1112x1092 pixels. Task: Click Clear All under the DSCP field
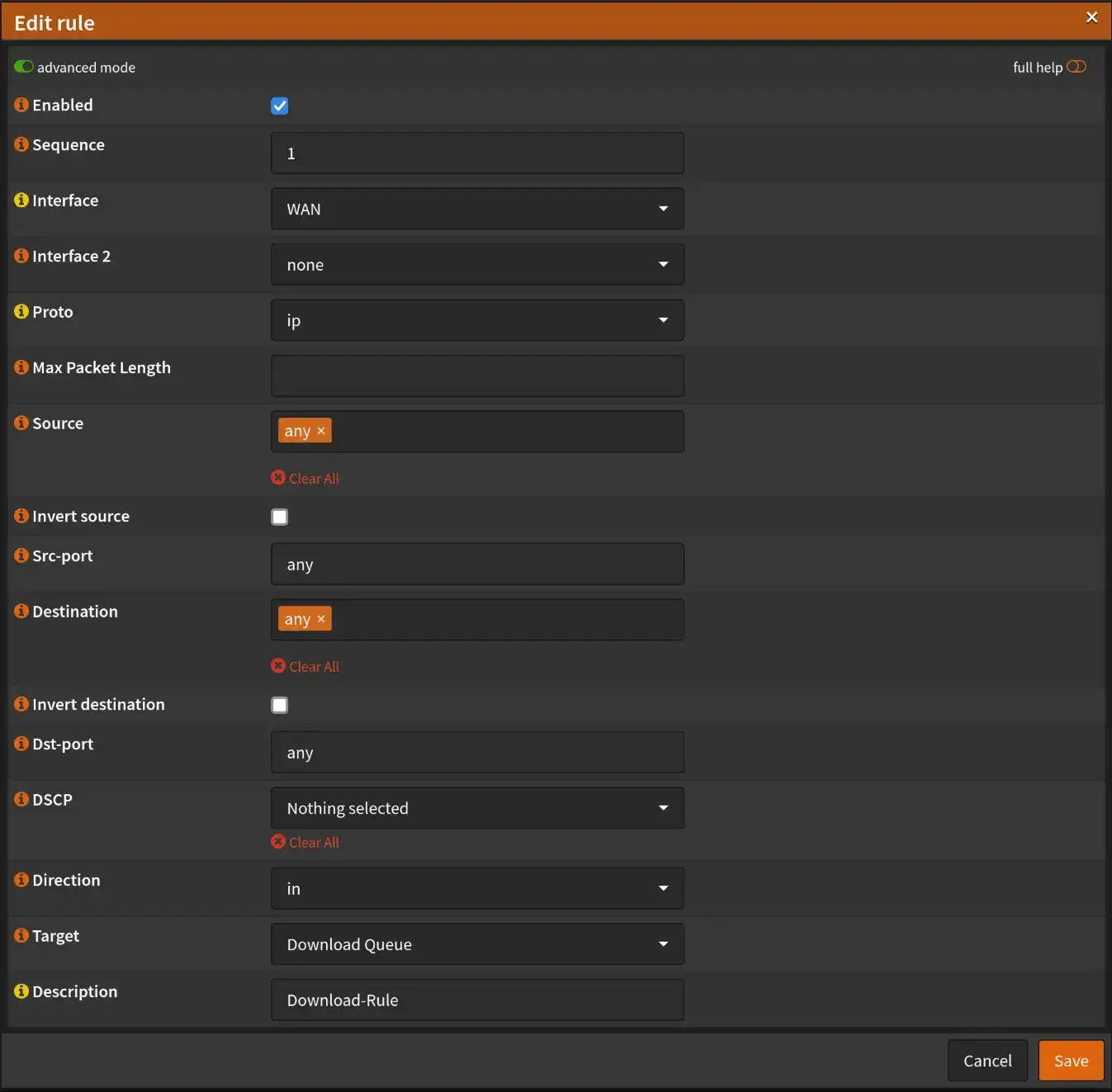tap(306, 842)
